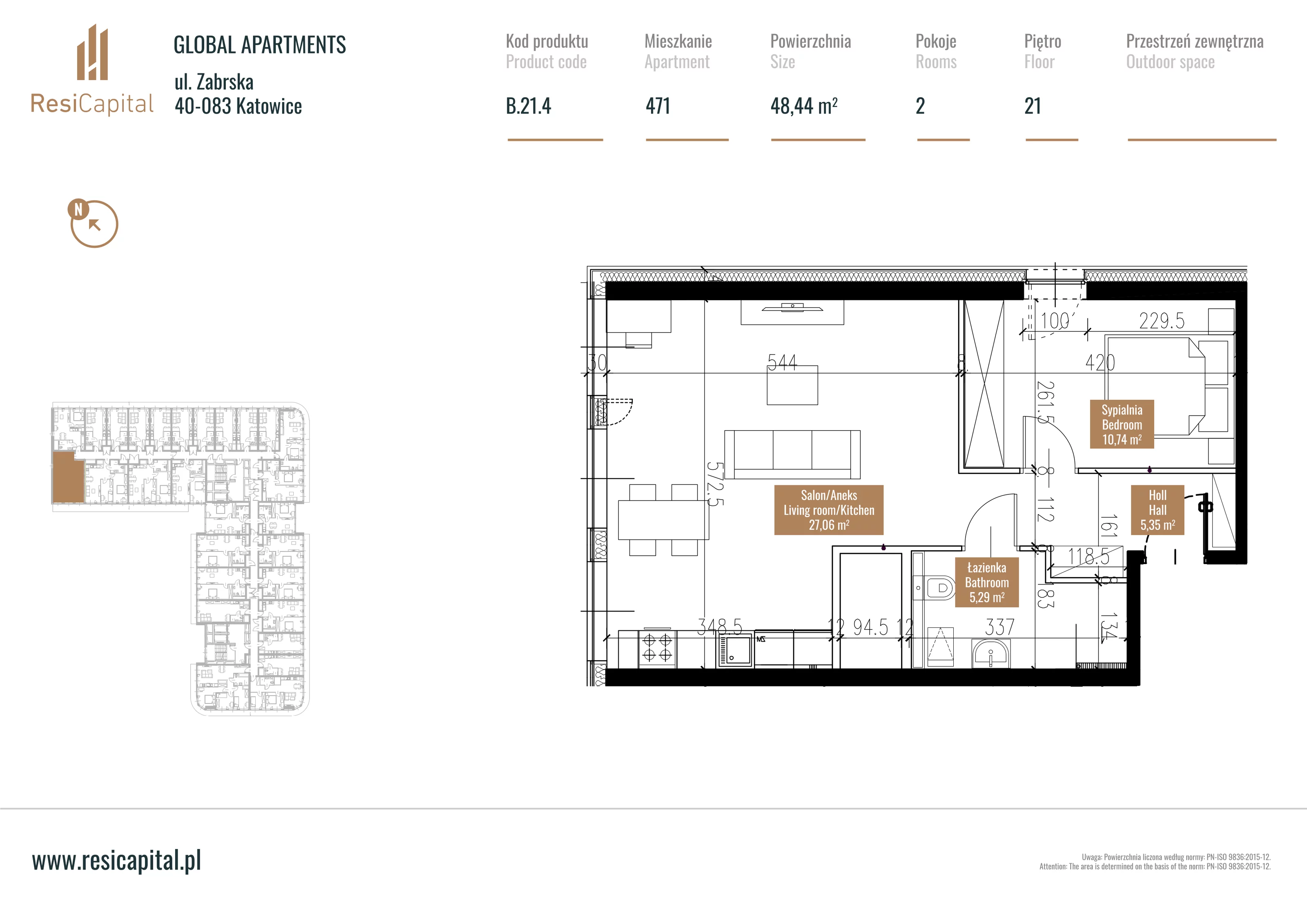The height and width of the screenshot is (924, 1307).
Task: Click the bed in the bedroom
Action: point(1169,386)
